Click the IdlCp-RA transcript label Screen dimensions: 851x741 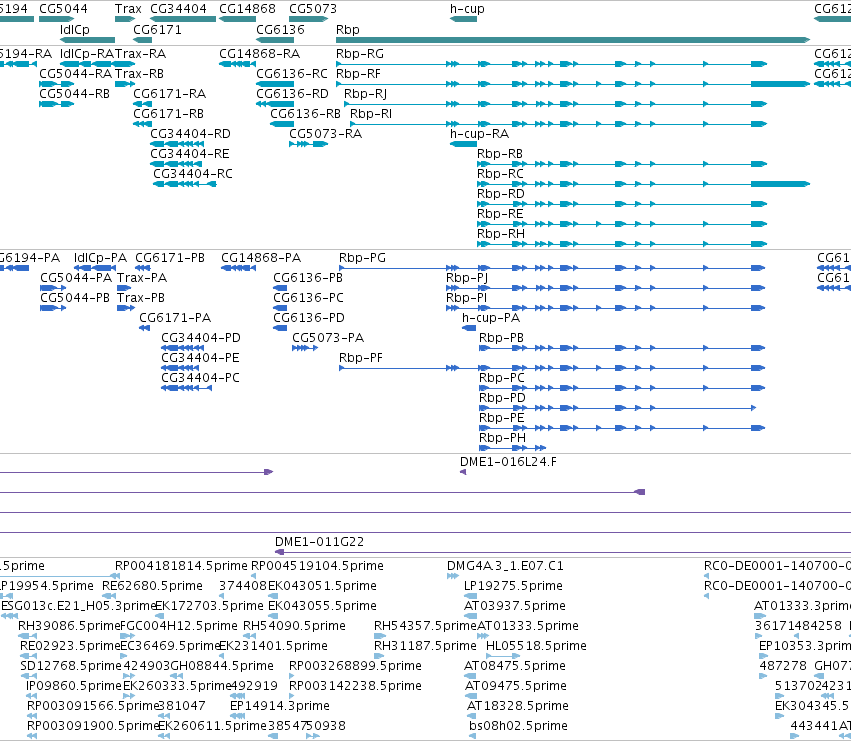point(87,54)
